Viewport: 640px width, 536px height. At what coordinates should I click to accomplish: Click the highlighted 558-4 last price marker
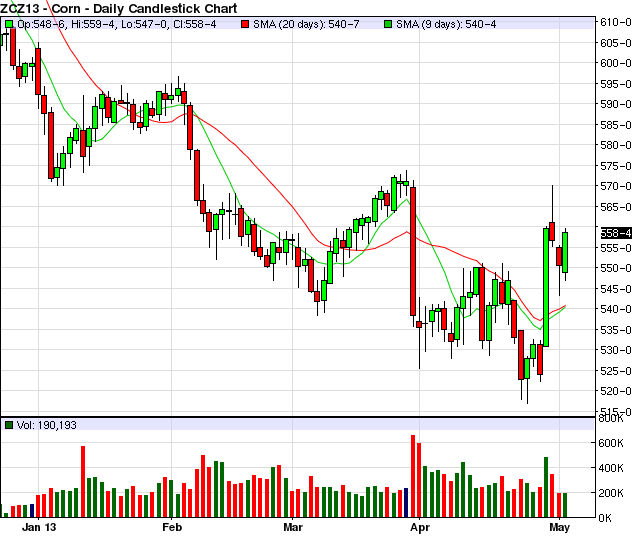point(616,233)
